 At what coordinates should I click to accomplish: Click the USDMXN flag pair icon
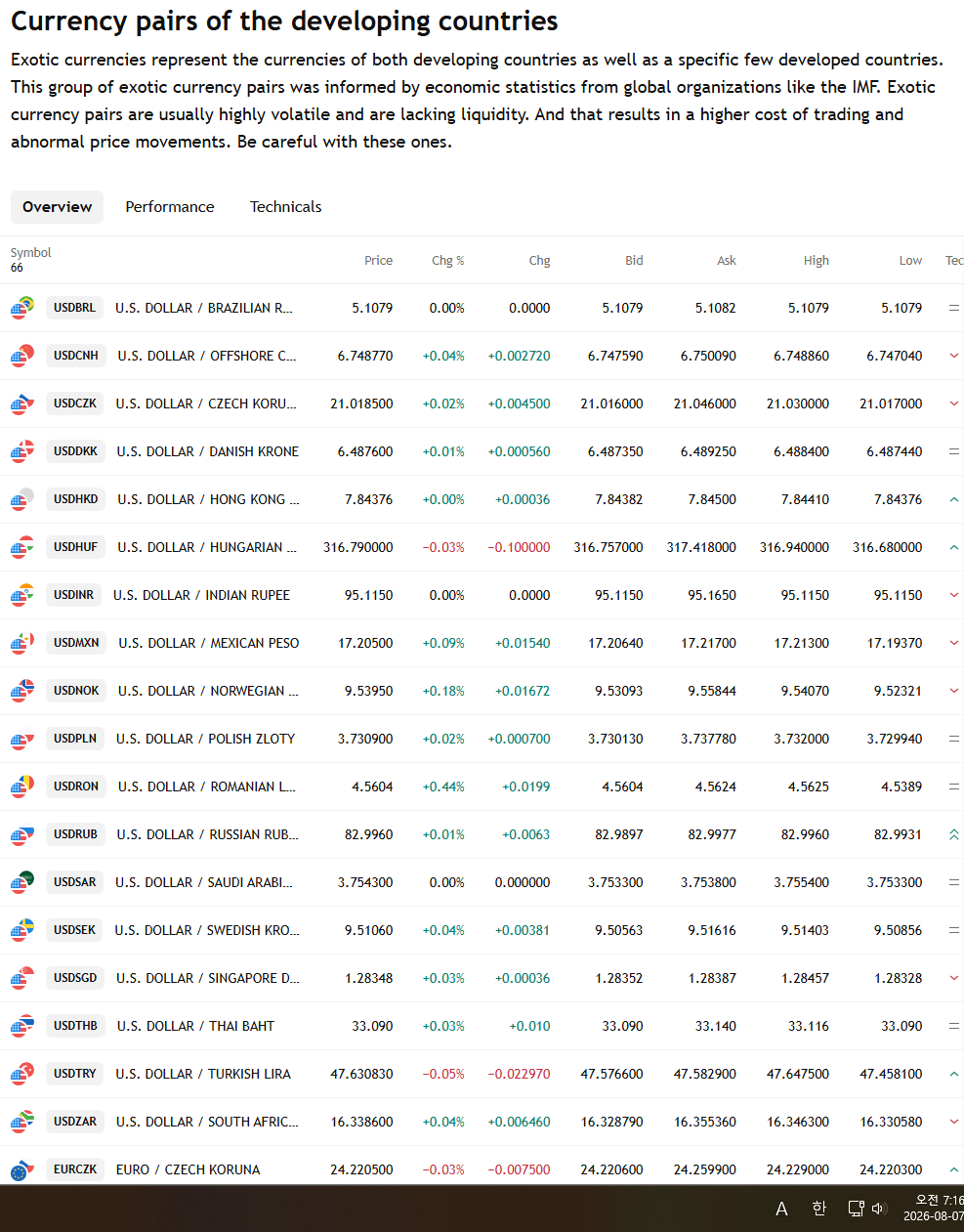point(22,643)
